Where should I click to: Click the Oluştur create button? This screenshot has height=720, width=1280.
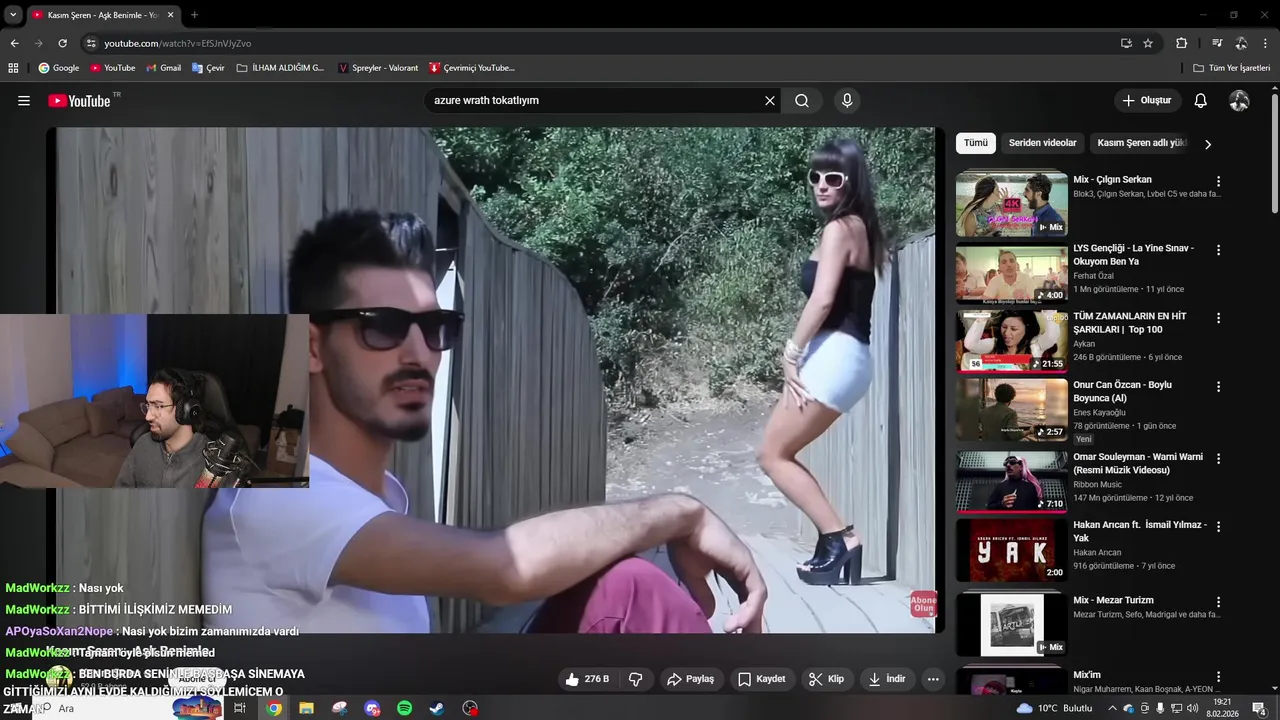[x=1147, y=101]
